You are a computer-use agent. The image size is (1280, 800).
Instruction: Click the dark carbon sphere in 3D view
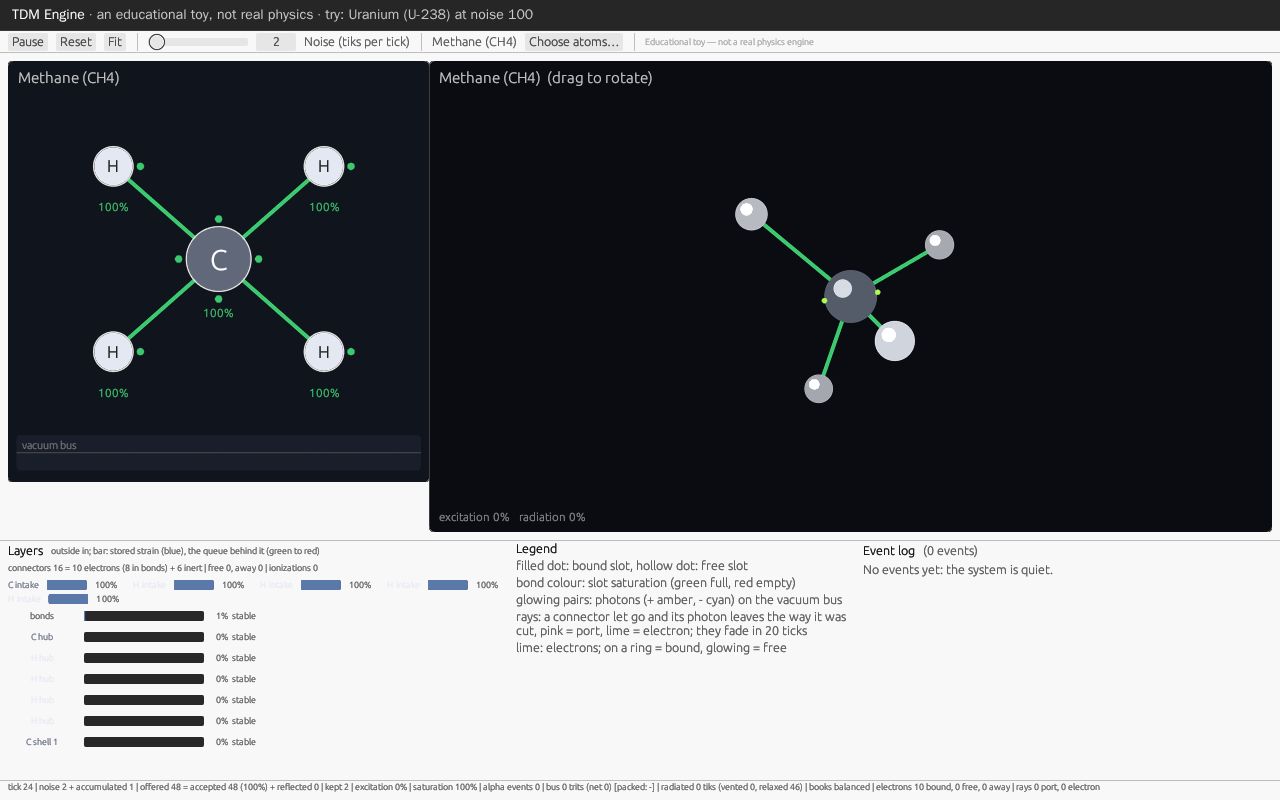point(851,296)
